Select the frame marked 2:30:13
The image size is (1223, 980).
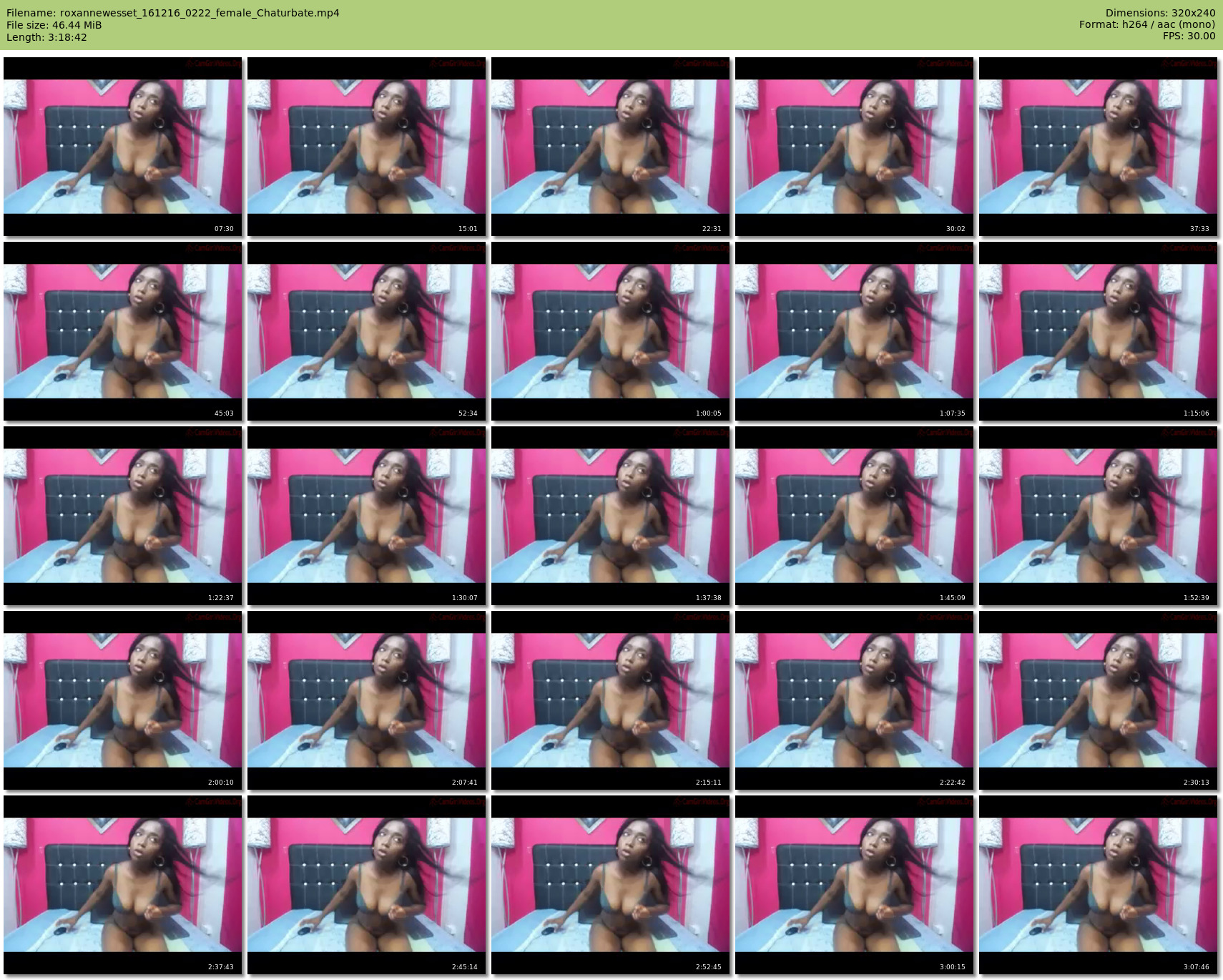click(1099, 700)
